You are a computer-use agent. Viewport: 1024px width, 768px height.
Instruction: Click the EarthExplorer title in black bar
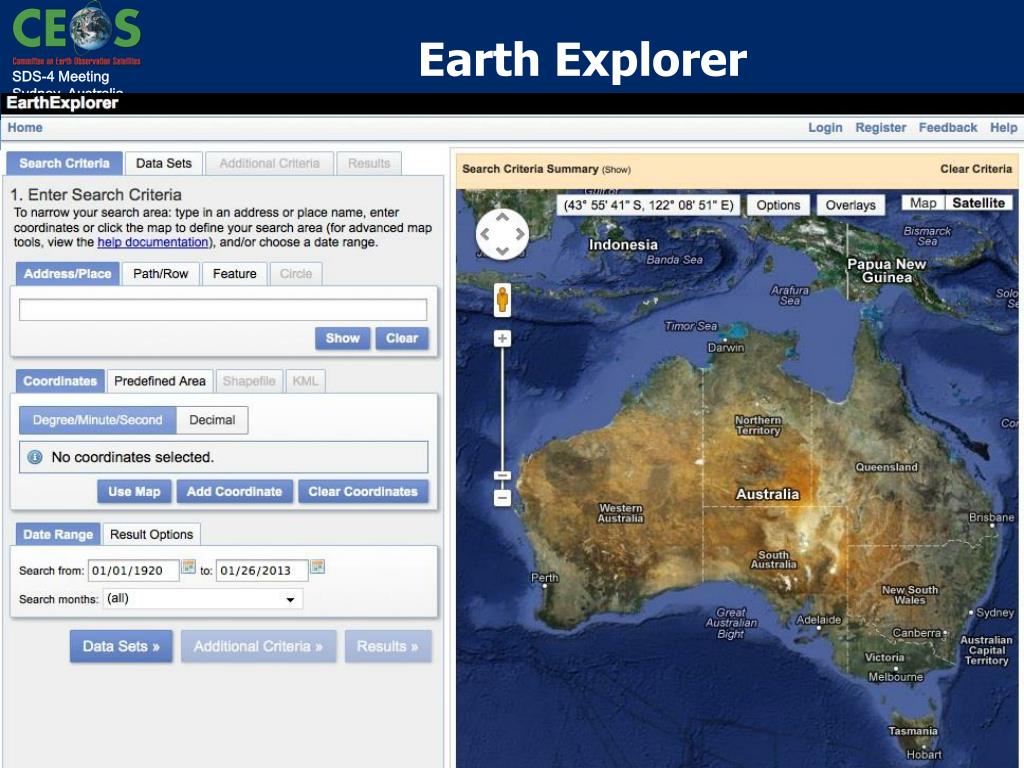coord(62,103)
